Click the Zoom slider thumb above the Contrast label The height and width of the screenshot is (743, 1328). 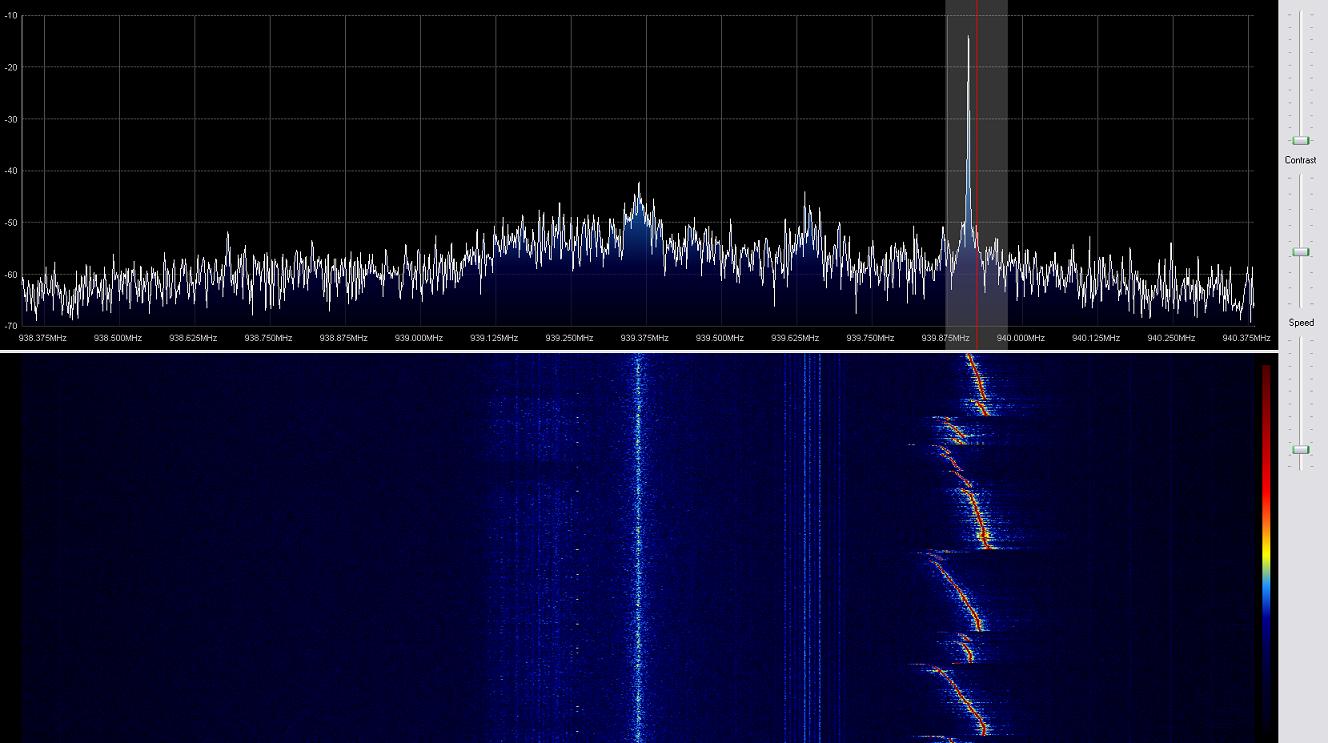(1300, 141)
